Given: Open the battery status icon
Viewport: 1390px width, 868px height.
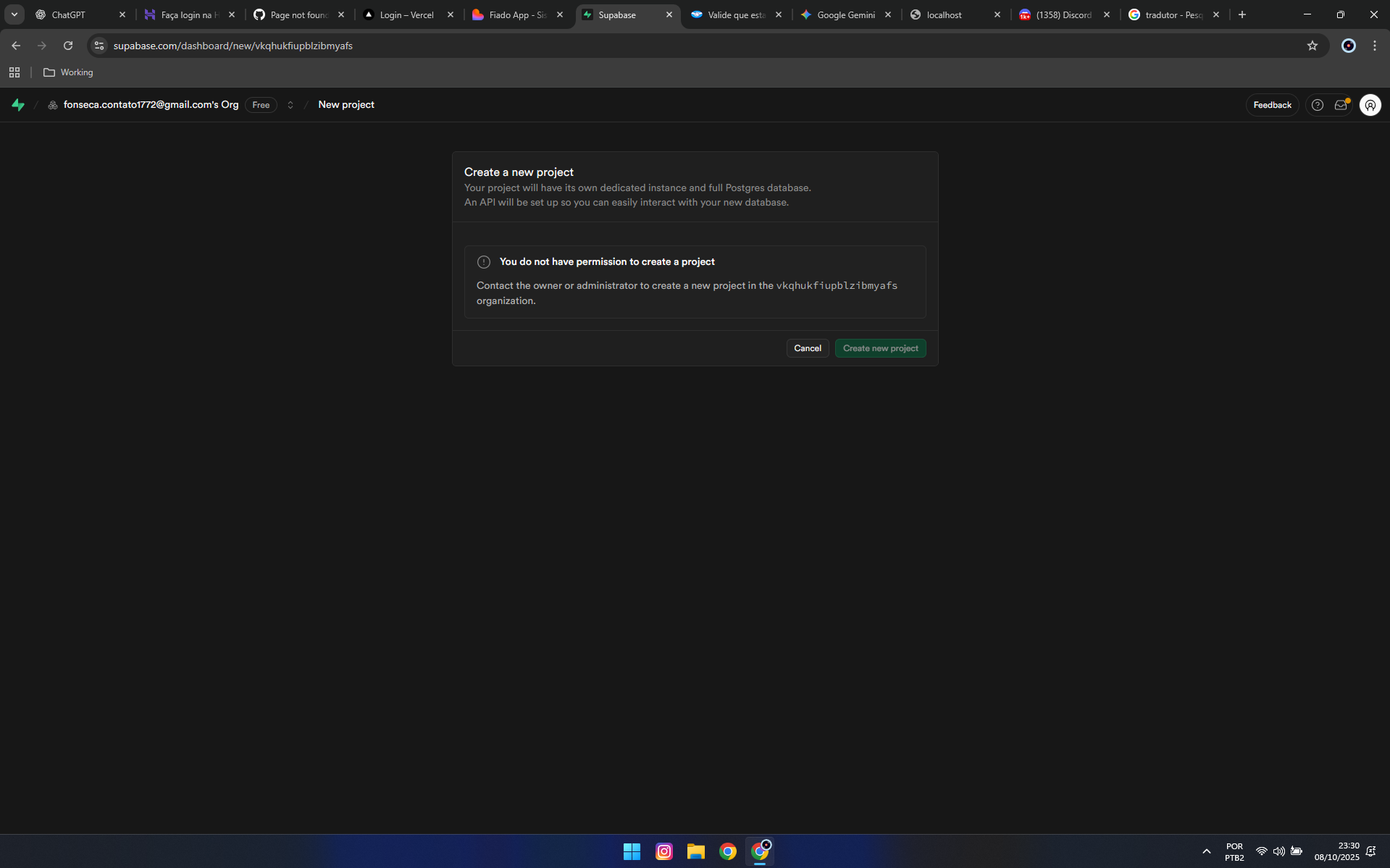Looking at the screenshot, I should click(1297, 851).
